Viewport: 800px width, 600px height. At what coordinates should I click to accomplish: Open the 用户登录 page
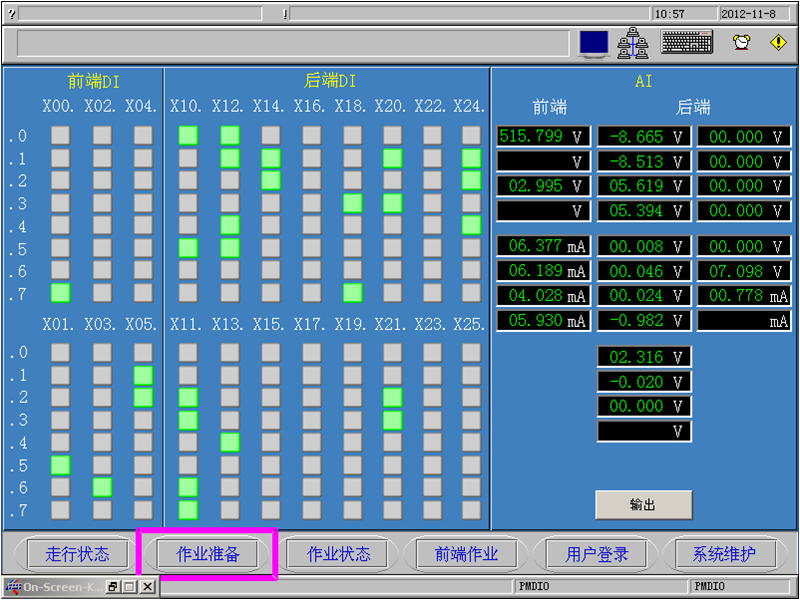(x=597, y=554)
